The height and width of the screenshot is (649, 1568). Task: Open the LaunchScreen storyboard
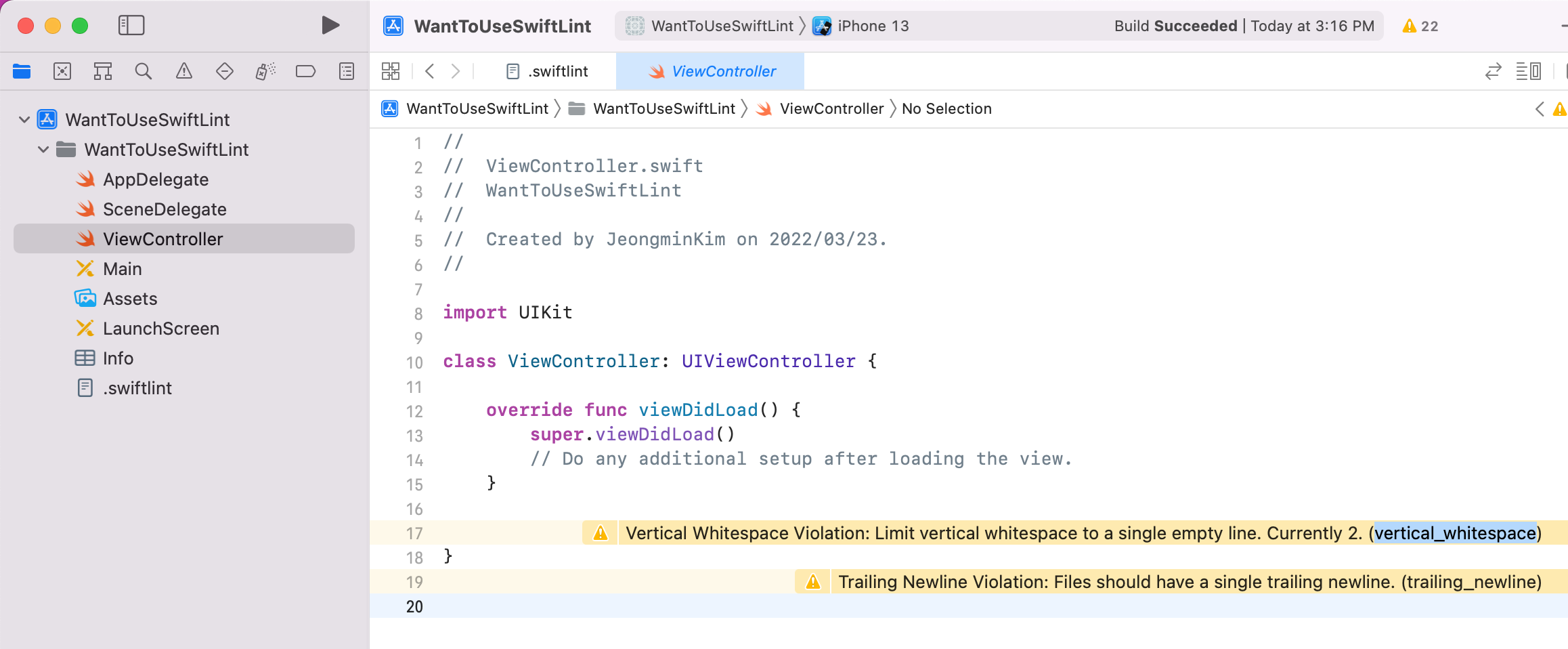[x=161, y=329]
